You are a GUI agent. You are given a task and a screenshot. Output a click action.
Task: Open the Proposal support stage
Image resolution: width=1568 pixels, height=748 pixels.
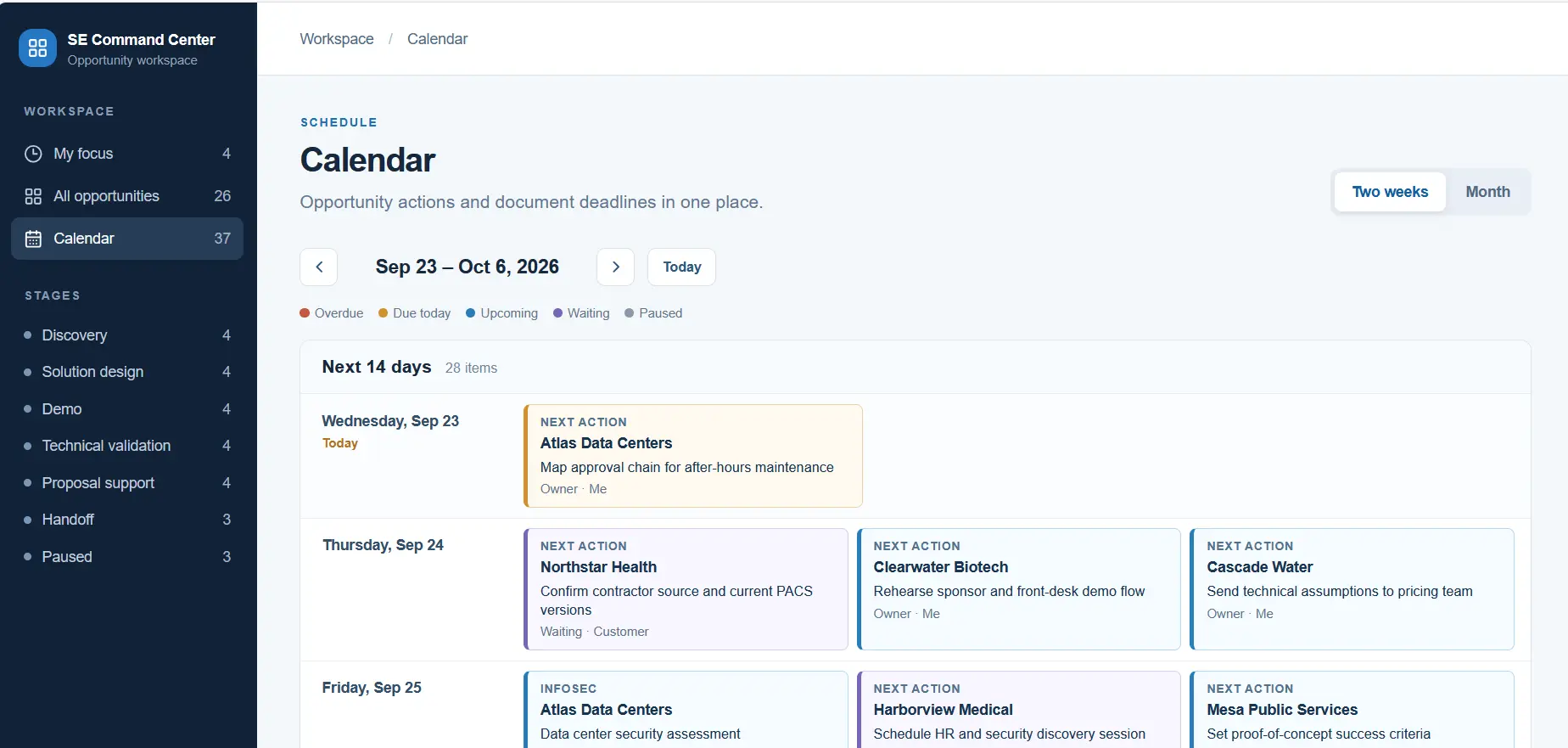click(127, 483)
